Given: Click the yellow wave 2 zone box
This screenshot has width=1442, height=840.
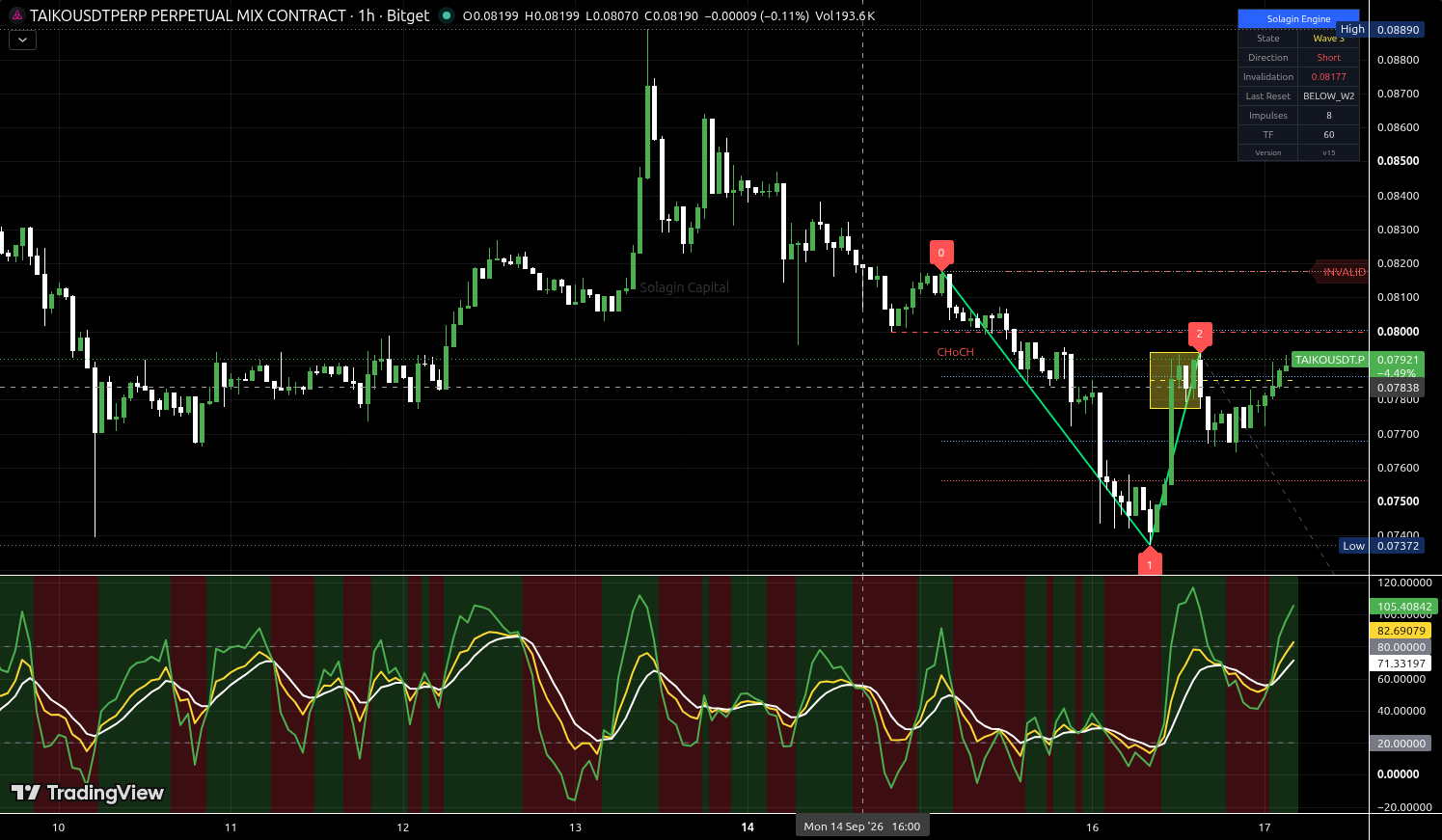Looking at the screenshot, I should [1175, 381].
